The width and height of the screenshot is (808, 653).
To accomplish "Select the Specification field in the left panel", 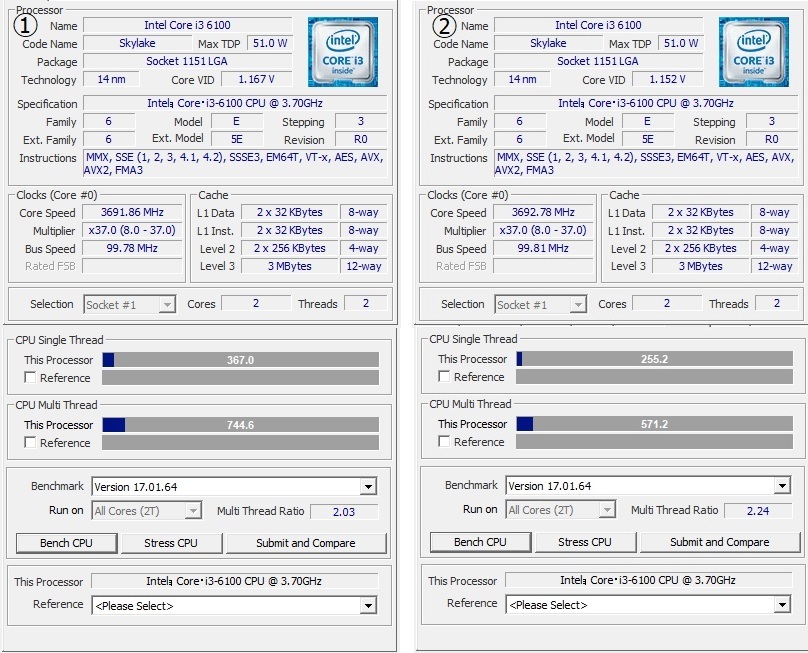I will [235, 103].
